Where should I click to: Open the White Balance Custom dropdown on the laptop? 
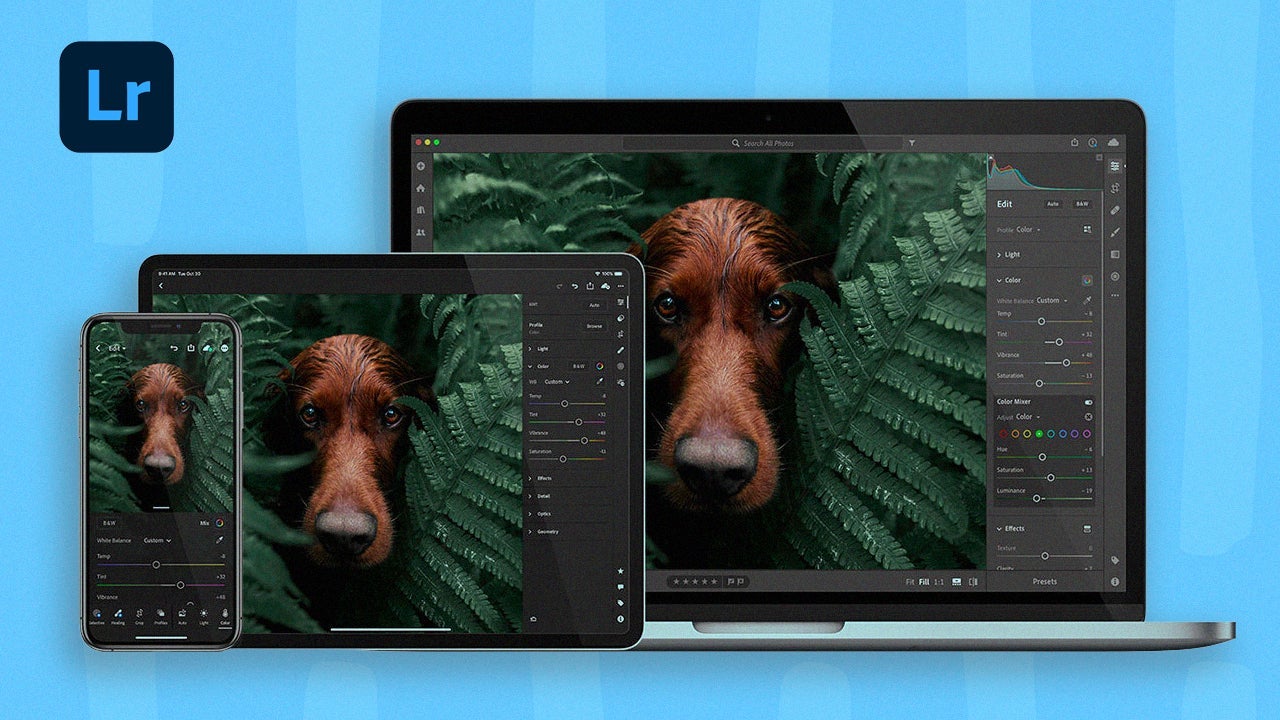[x=1050, y=300]
